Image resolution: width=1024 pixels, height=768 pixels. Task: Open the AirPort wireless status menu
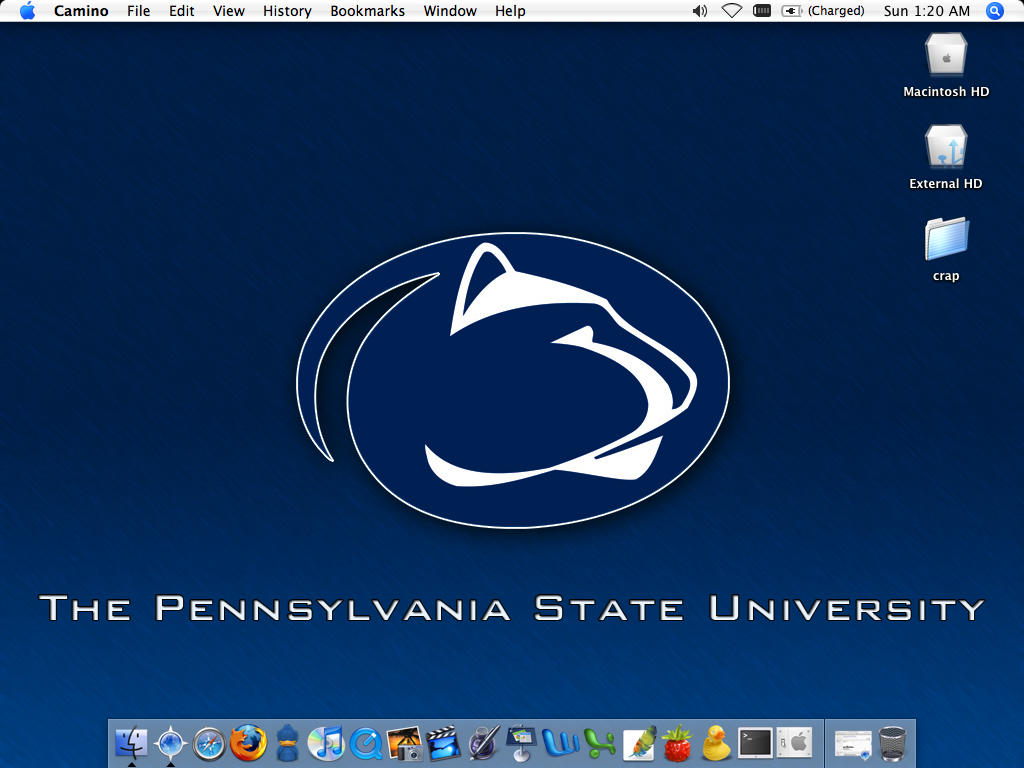pyautogui.click(x=731, y=11)
